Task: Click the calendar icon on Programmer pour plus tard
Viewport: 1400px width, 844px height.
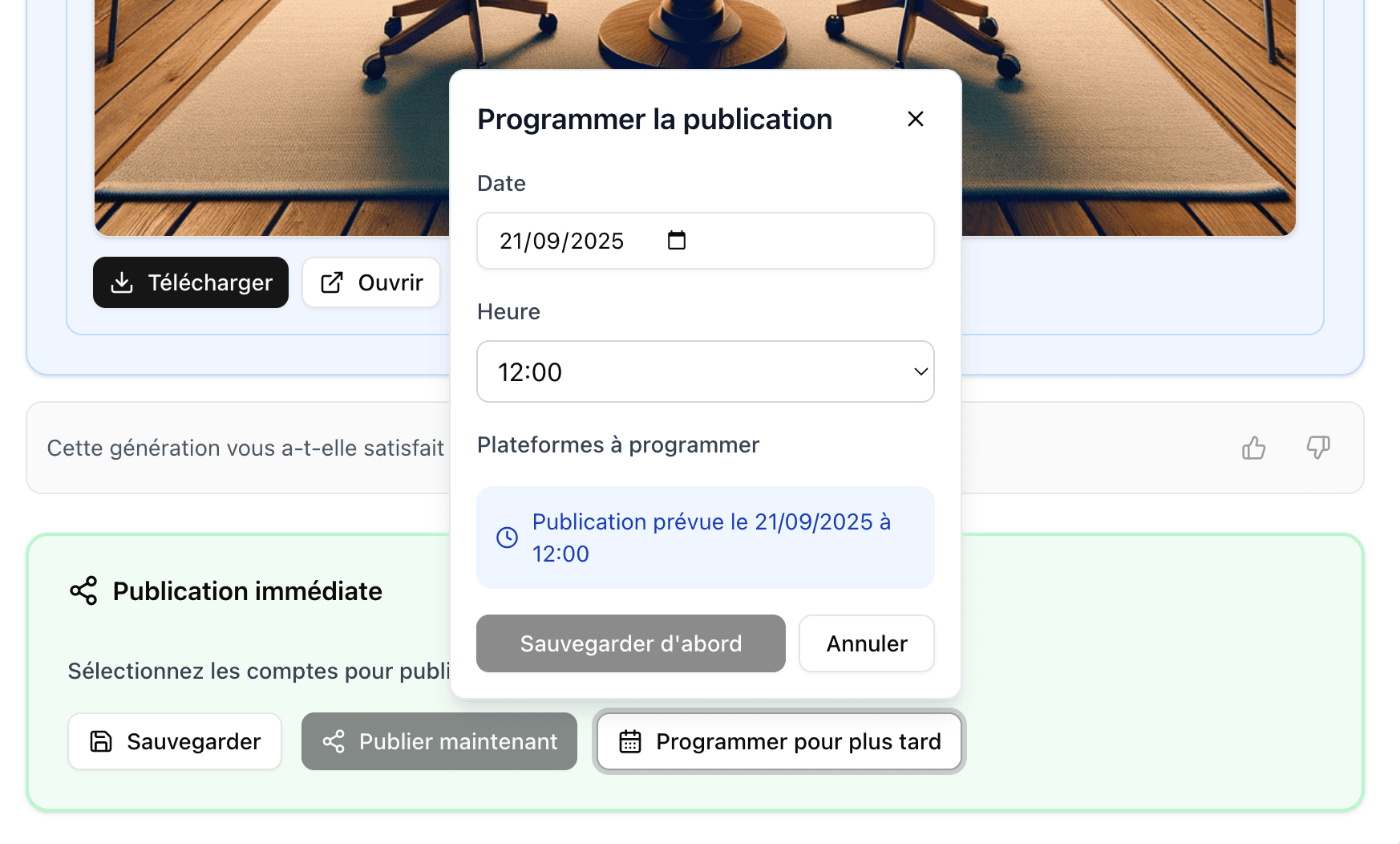Action: pyautogui.click(x=631, y=741)
